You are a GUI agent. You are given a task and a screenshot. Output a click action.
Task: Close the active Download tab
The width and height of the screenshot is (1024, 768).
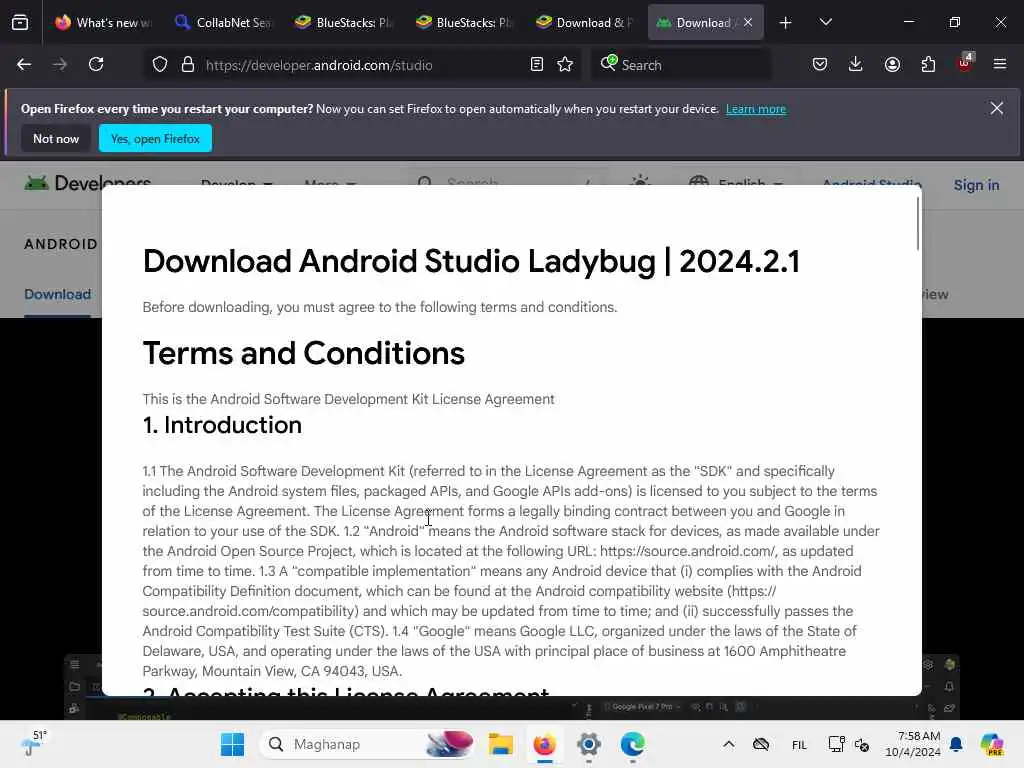[x=748, y=23]
